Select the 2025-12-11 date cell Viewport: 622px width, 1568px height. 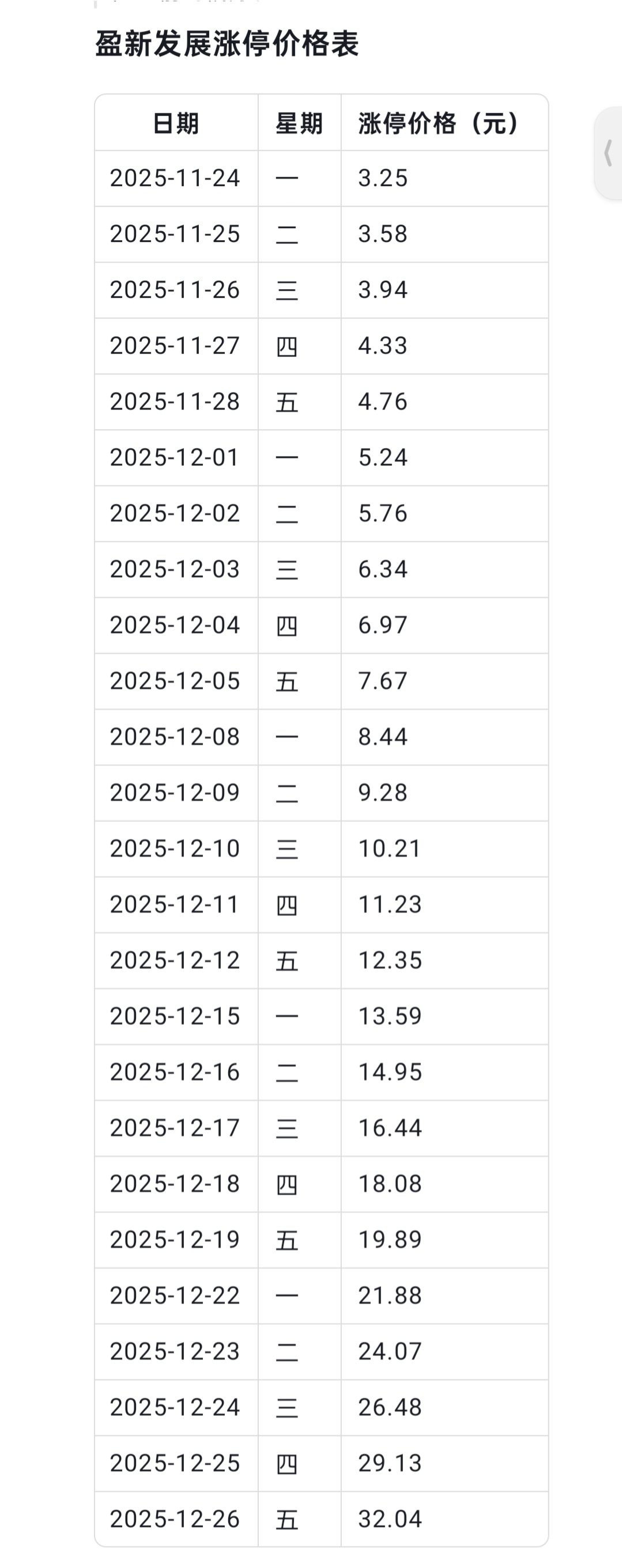(x=175, y=904)
